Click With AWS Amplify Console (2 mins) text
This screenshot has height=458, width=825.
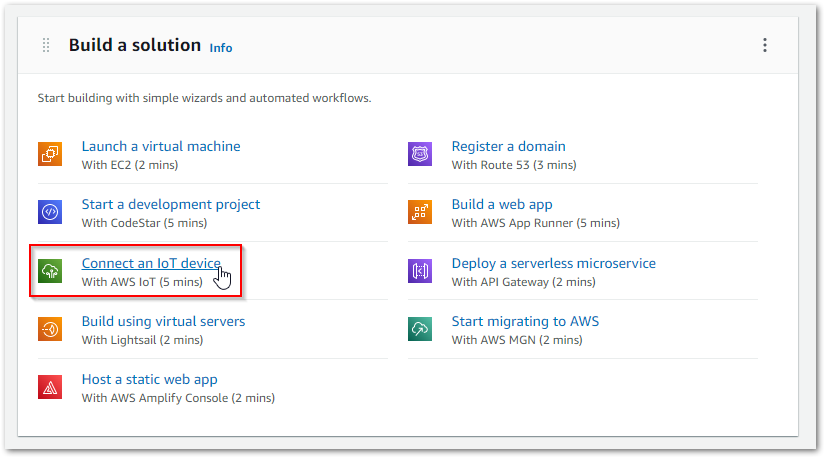[x=178, y=398]
